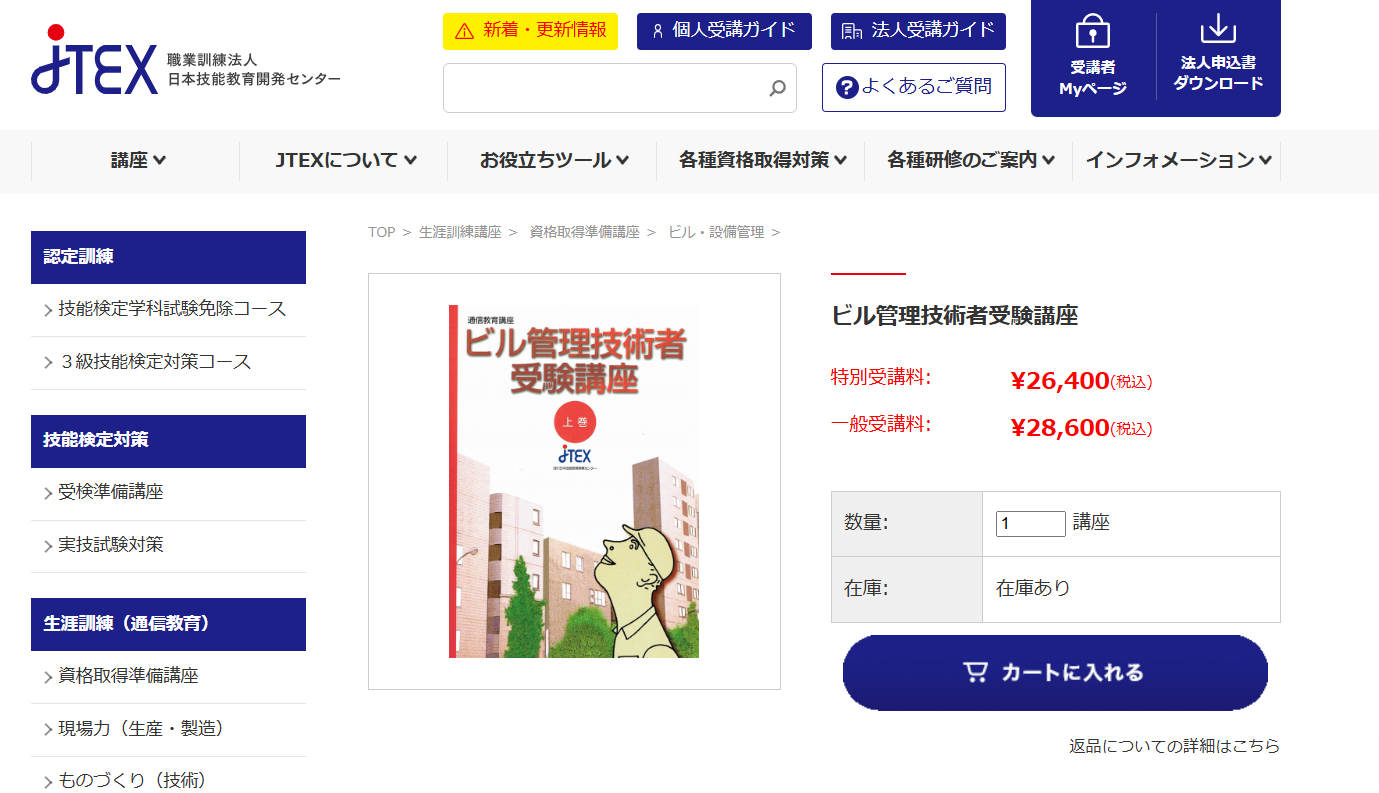
Task: Expand お役立ちツール dropdown menu
Action: tap(553, 160)
